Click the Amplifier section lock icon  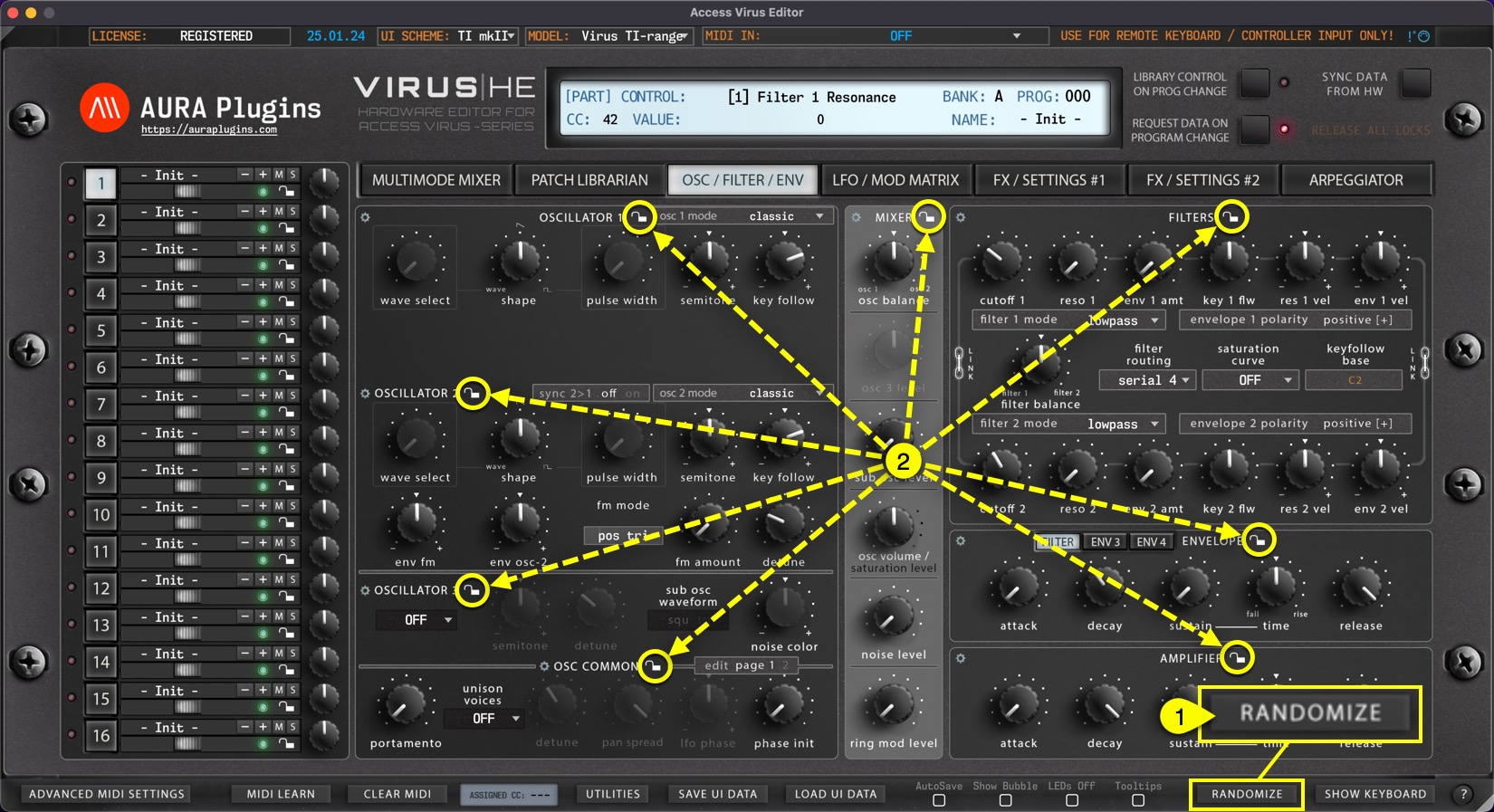pos(1238,658)
